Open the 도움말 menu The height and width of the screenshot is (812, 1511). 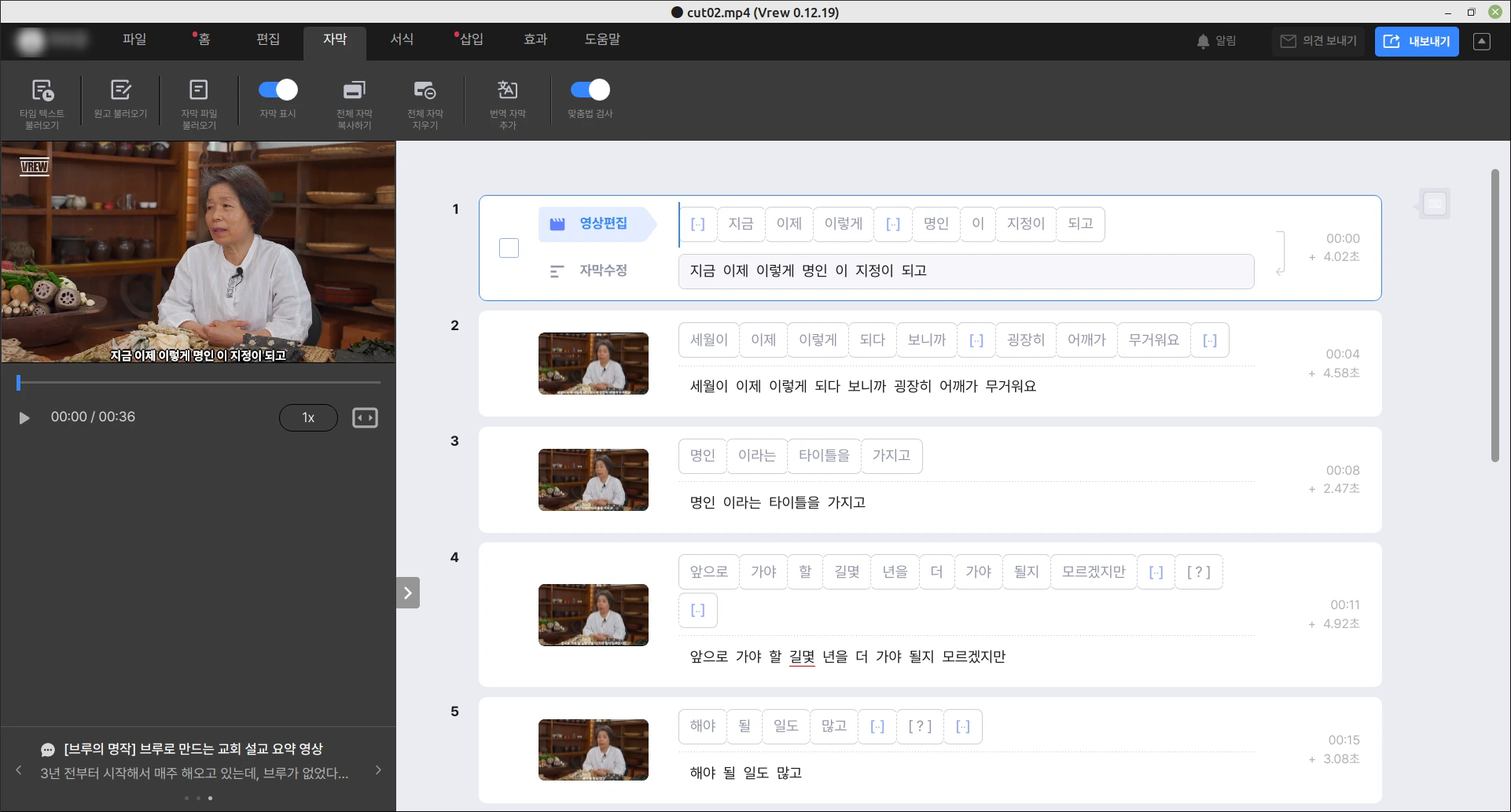(x=602, y=39)
